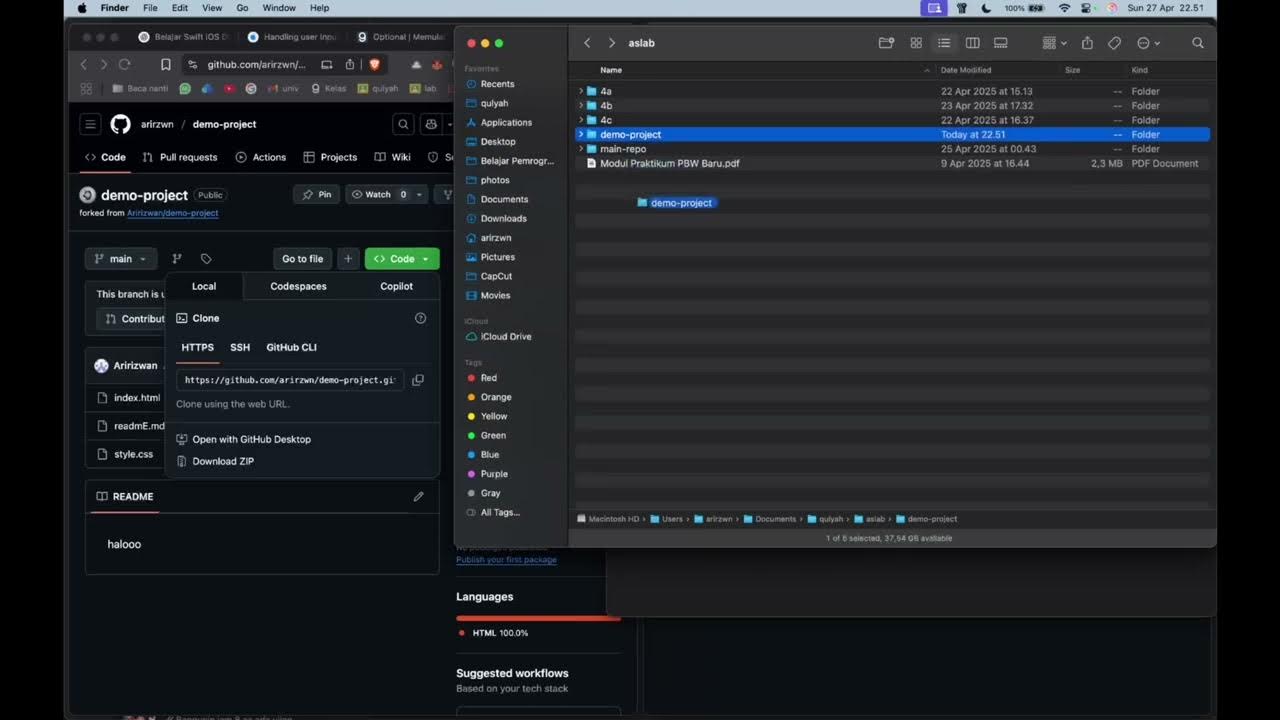The image size is (1280, 720).
Task: Open the Finder action (more) menu
Action: [1148, 43]
